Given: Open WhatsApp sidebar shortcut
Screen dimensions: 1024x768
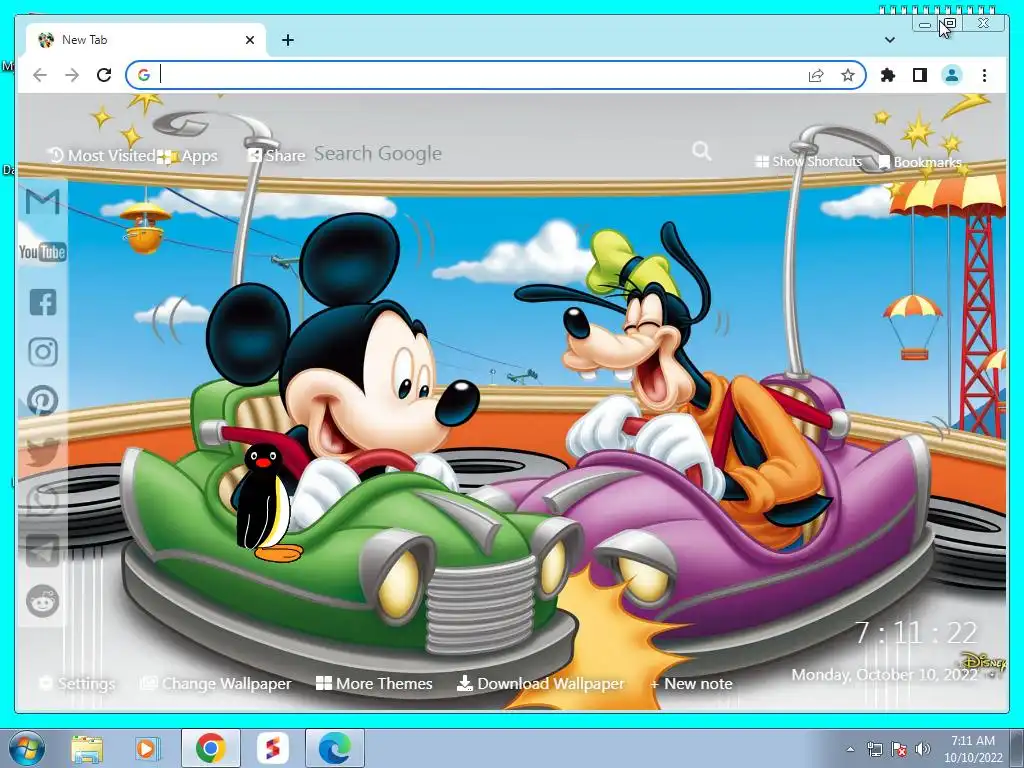Looking at the screenshot, I should pos(43,501).
